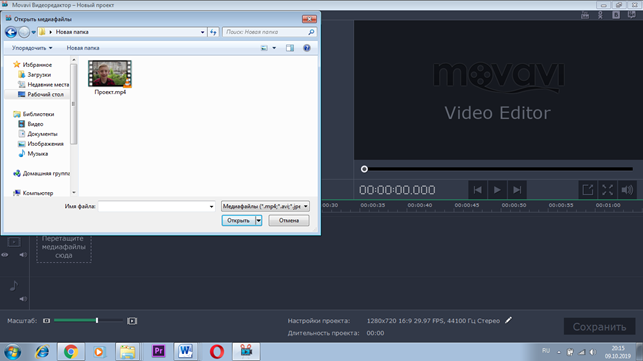The height and width of the screenshot is (361, 643).
Task: Click the Сохранить button in Movavi
Action: click(599, 327)
